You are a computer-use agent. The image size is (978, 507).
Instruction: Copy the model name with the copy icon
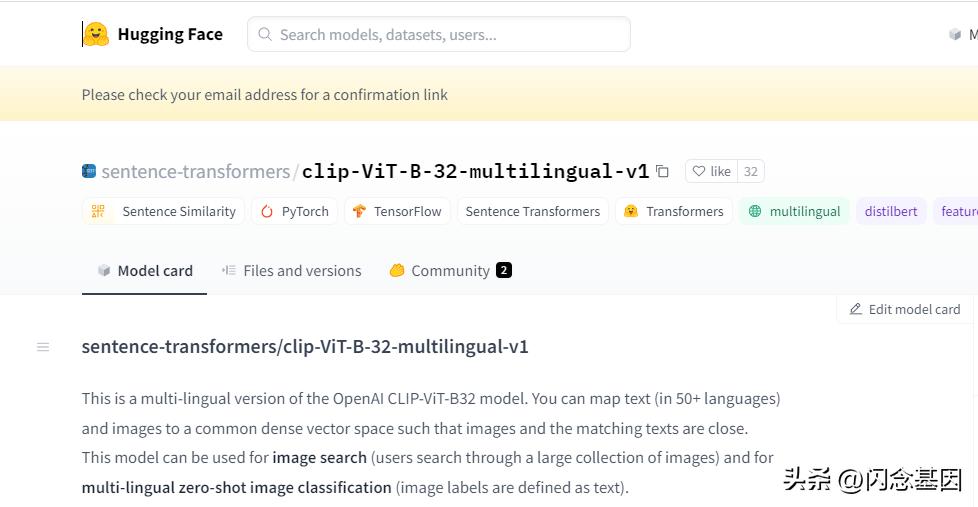pyautogui.click(x=662, y=171)
